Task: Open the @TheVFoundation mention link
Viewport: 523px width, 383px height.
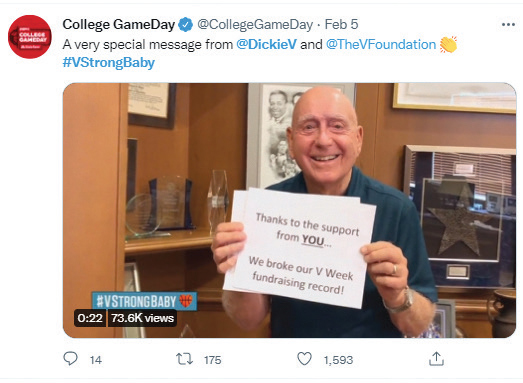Action: click(381, 44)
